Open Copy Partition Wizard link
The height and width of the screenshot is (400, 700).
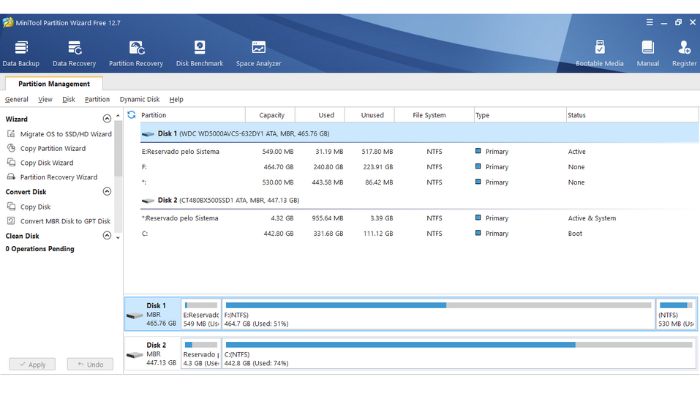(x=53, y=148)
